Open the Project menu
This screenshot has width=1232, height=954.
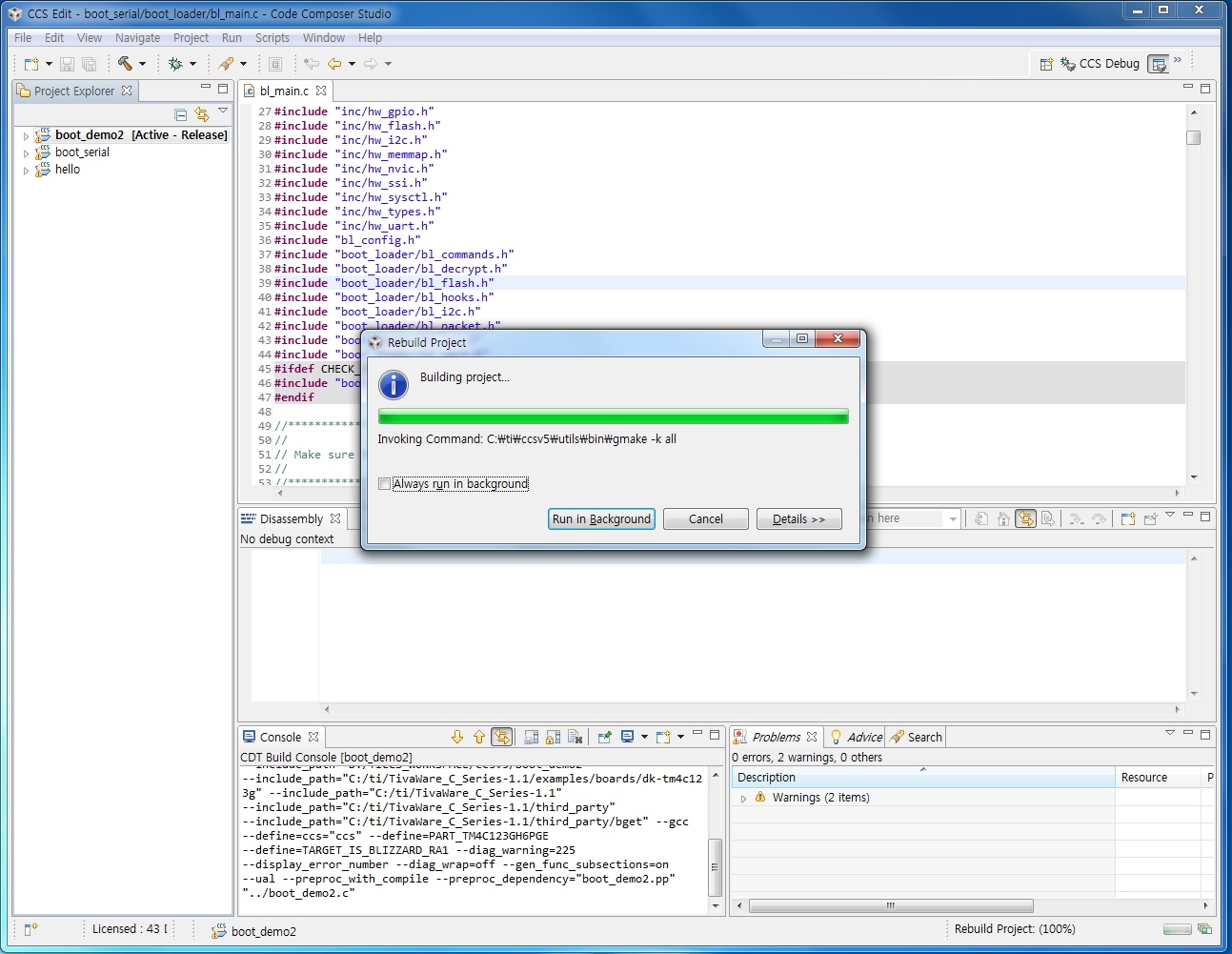(191, 38)
